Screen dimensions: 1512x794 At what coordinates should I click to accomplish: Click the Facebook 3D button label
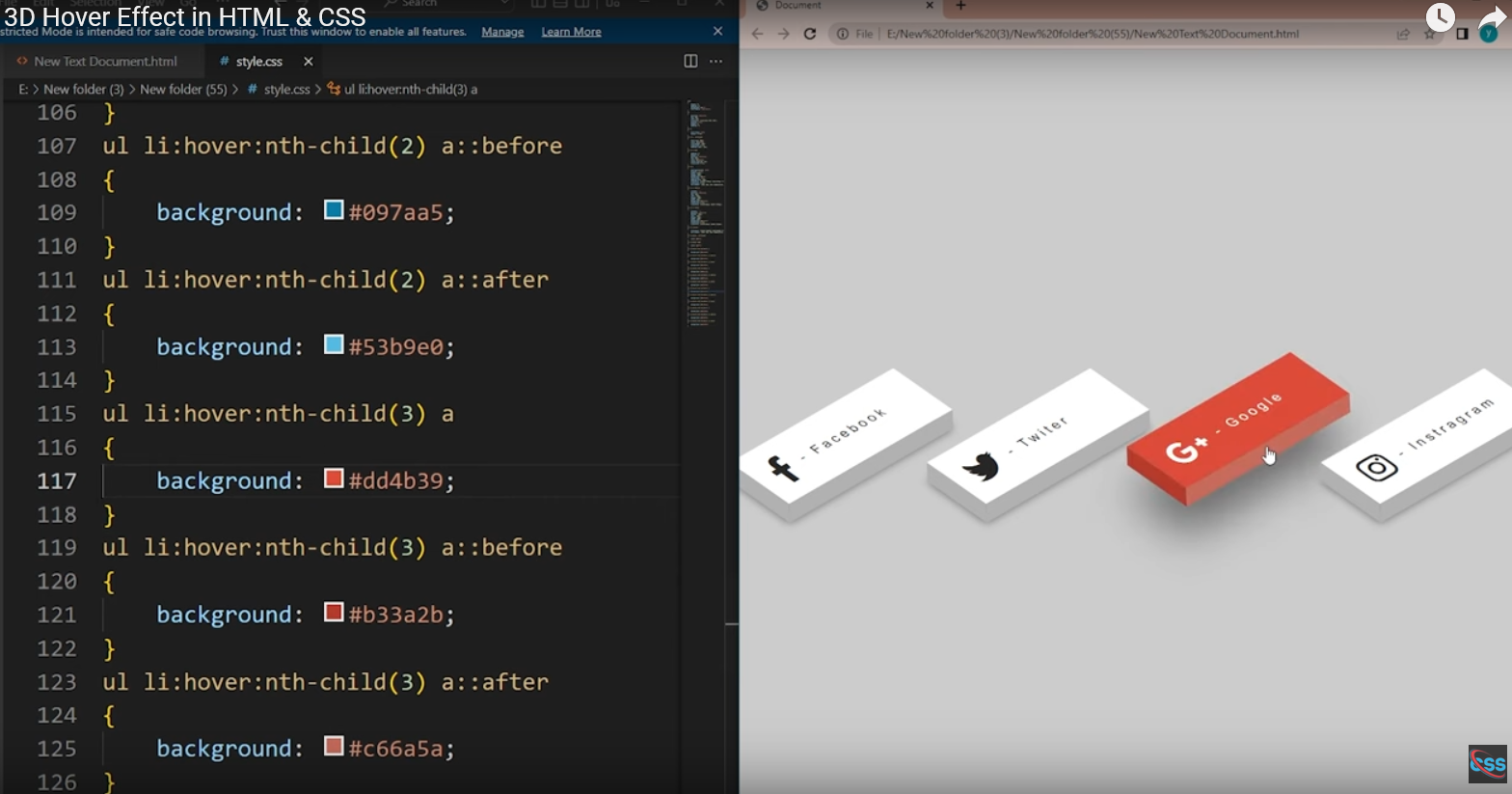848,431
